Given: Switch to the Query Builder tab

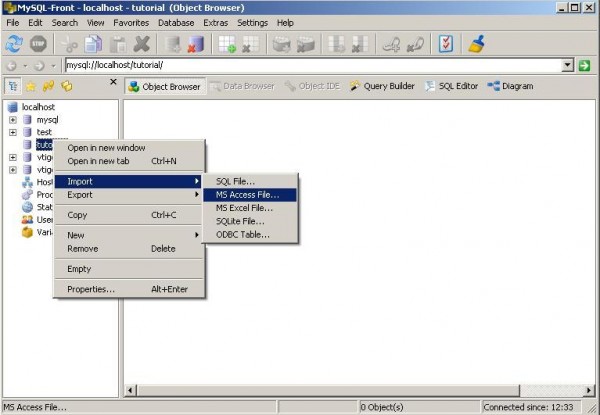Looking at the screenshot, I should (382, 86).
